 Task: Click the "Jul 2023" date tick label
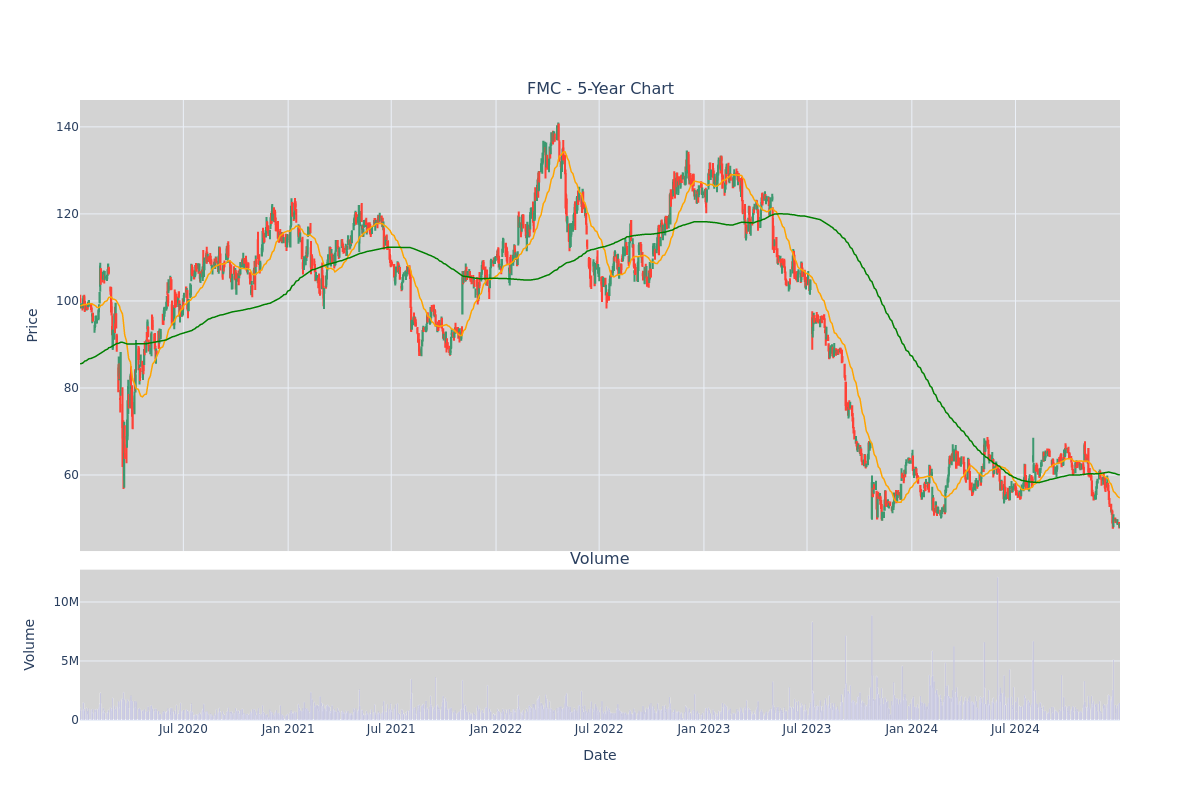pos(807,729)
